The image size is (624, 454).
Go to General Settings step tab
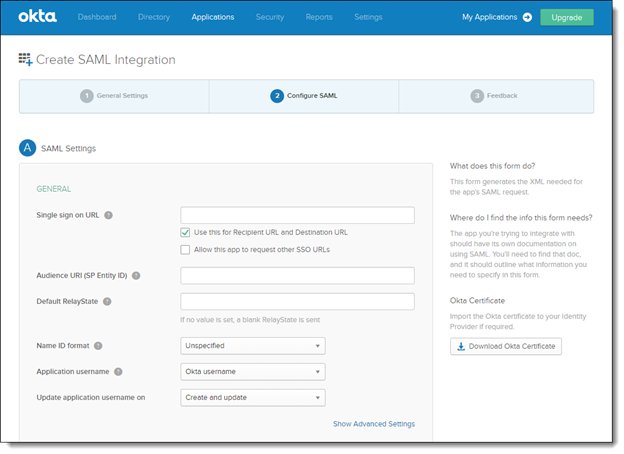114,96
